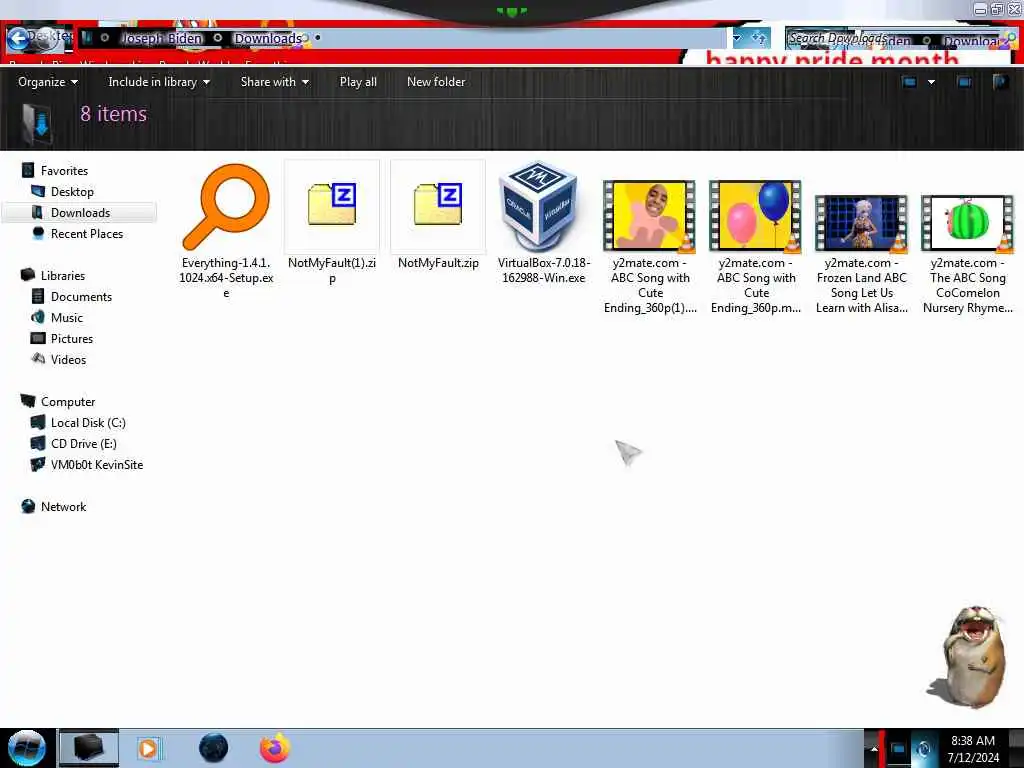Open the view options dropdown arrow

point(931,82)
